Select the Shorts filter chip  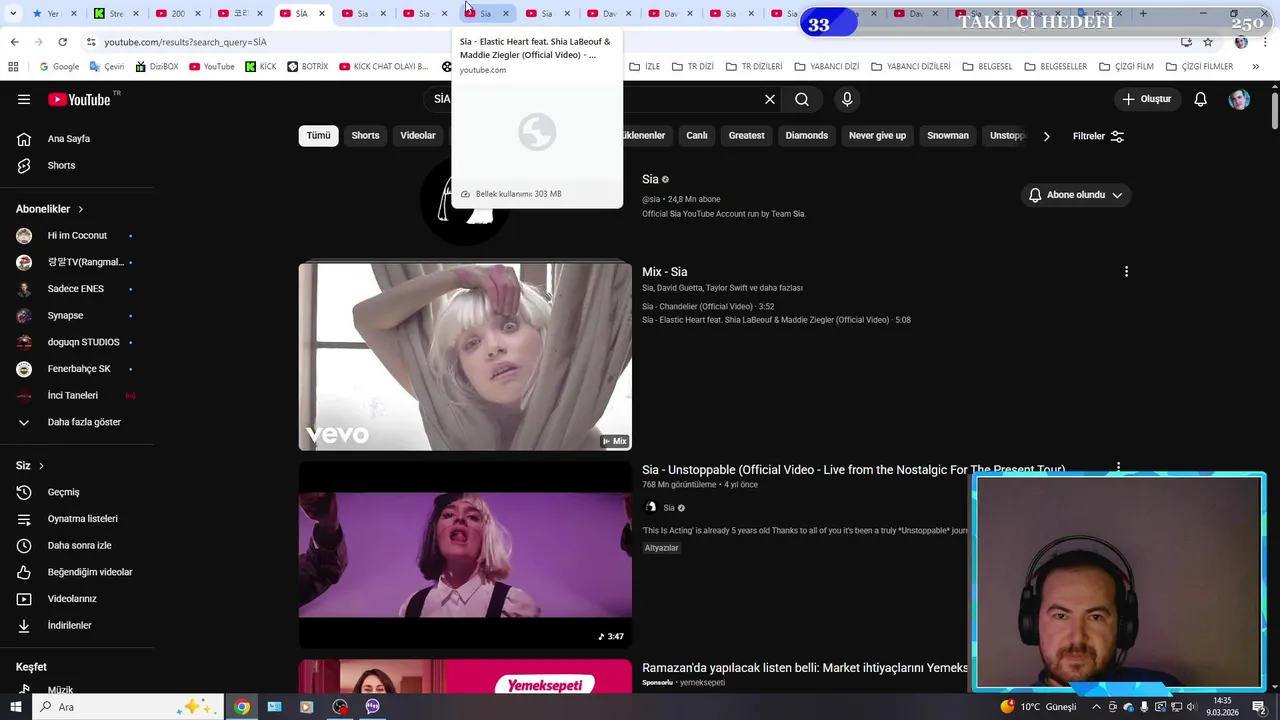coord(365,136)
